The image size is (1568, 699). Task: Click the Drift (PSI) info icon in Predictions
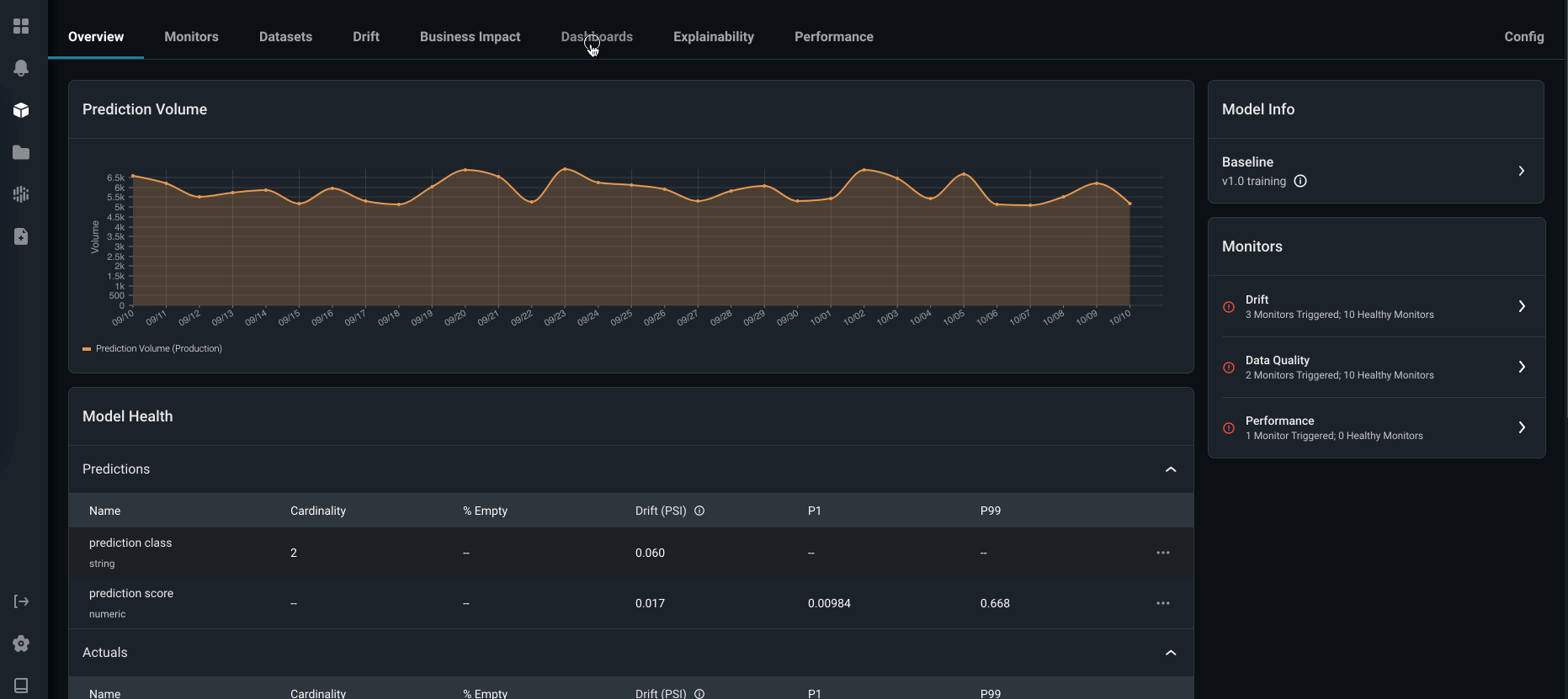click(x=699, y=511)
